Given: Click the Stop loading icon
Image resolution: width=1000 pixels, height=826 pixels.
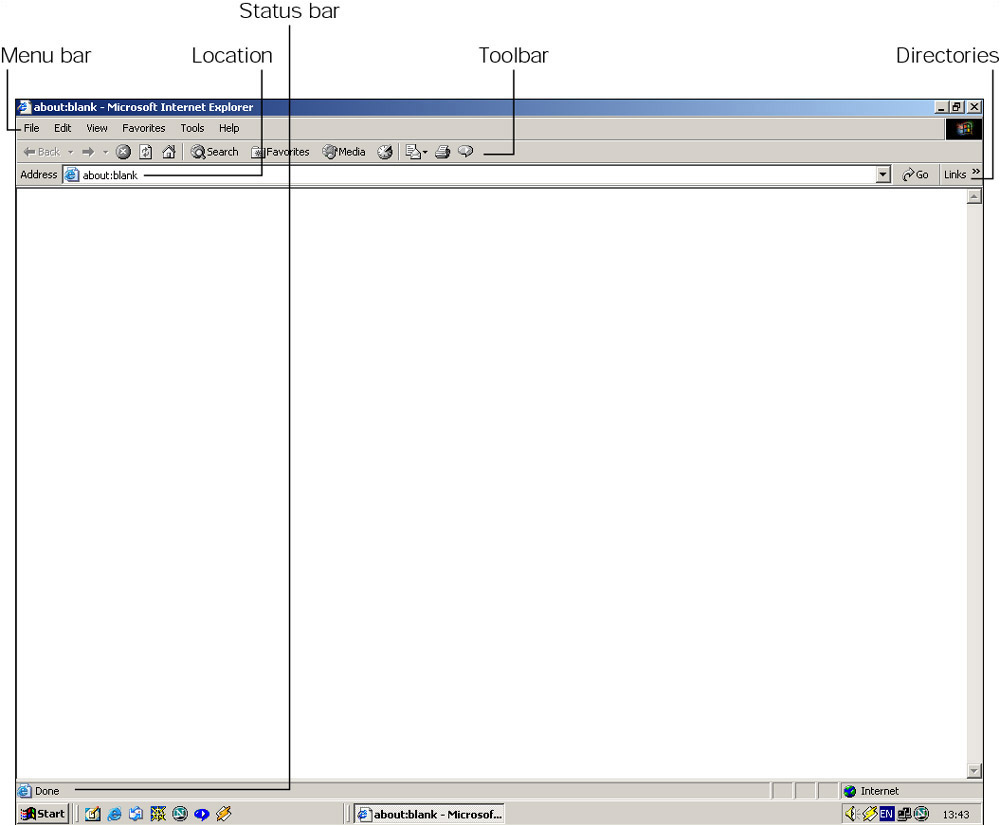Looking at the screenshot, I should (x=123, y=152).
